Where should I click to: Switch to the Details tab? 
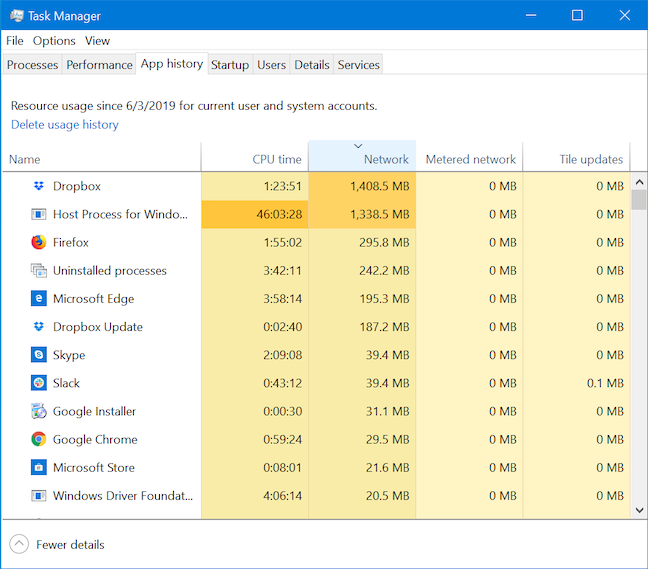(x=312, y=65)
